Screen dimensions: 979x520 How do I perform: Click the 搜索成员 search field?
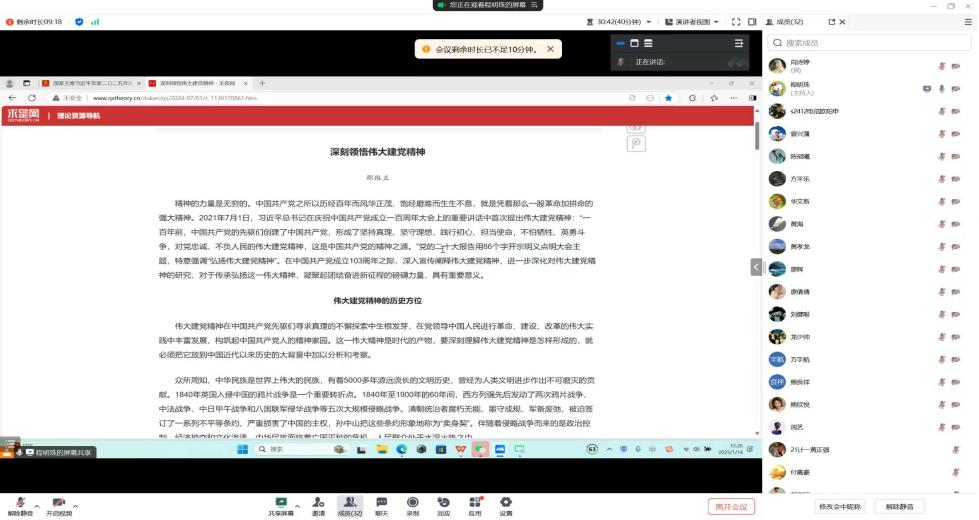click(870, 43)
